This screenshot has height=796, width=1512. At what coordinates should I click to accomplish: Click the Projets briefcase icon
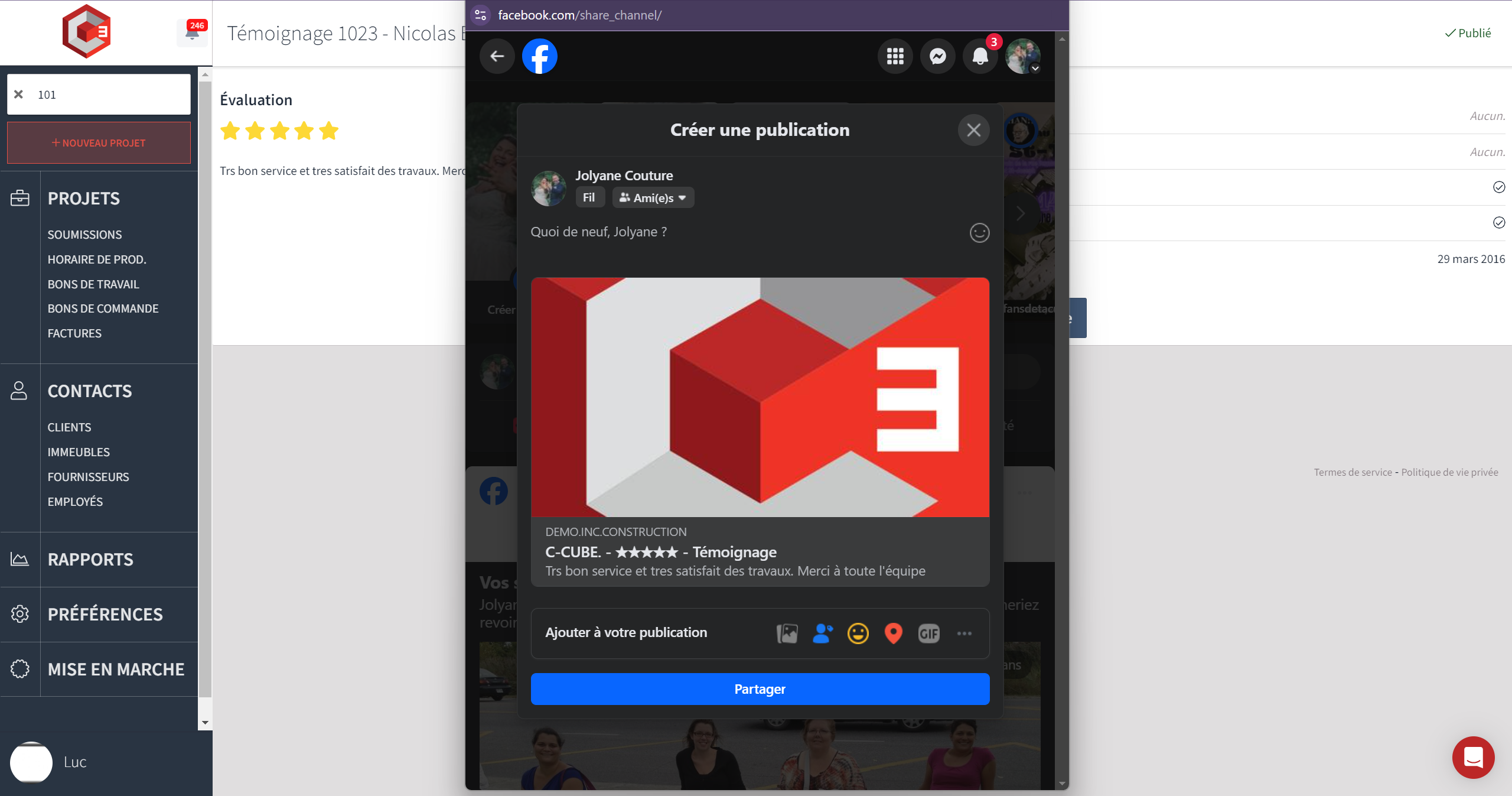coord(20,198)
